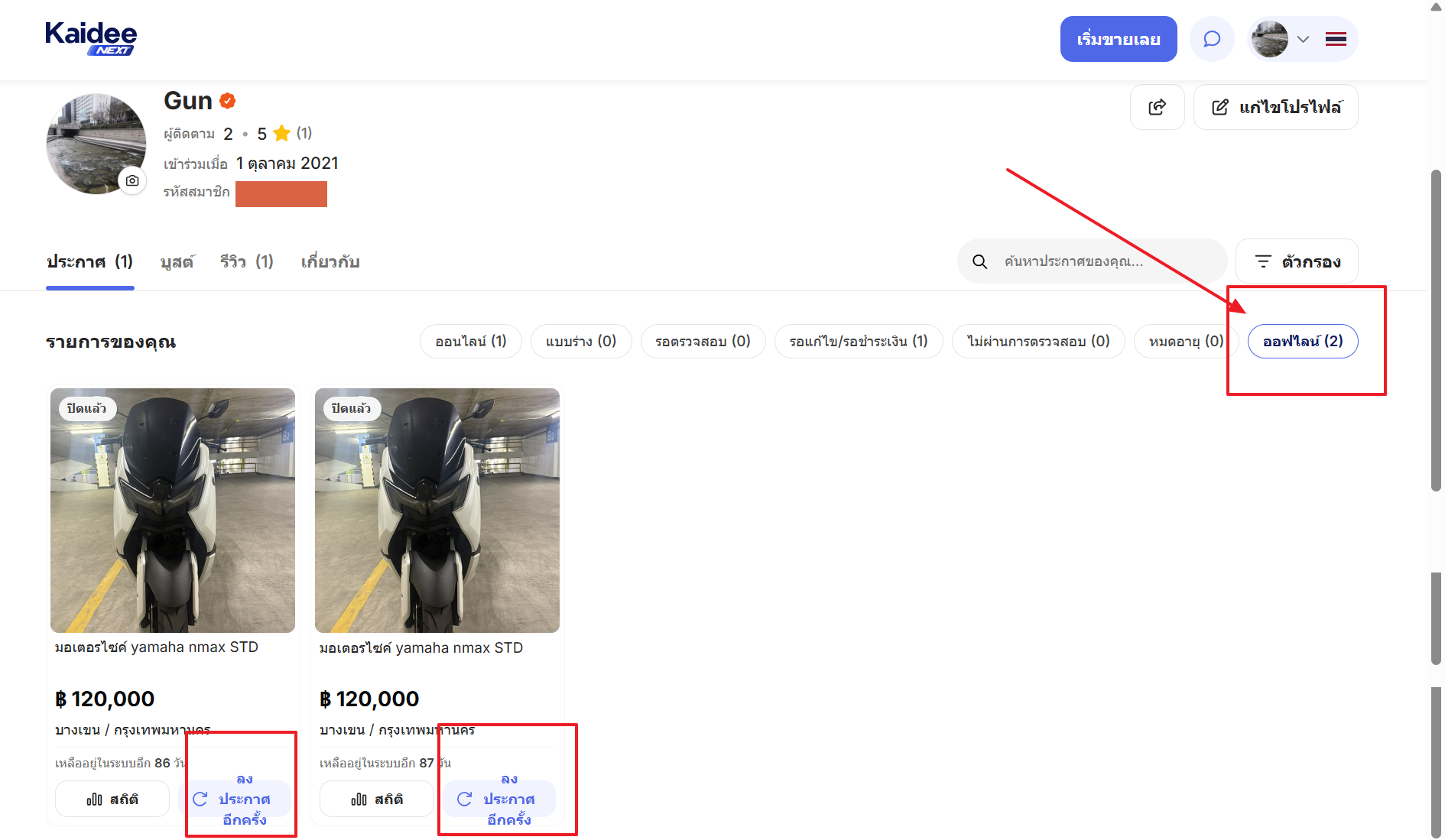Screen dimensions: 1445x840
Task: Click the (1) review count next to star
Action: point(304,133)
